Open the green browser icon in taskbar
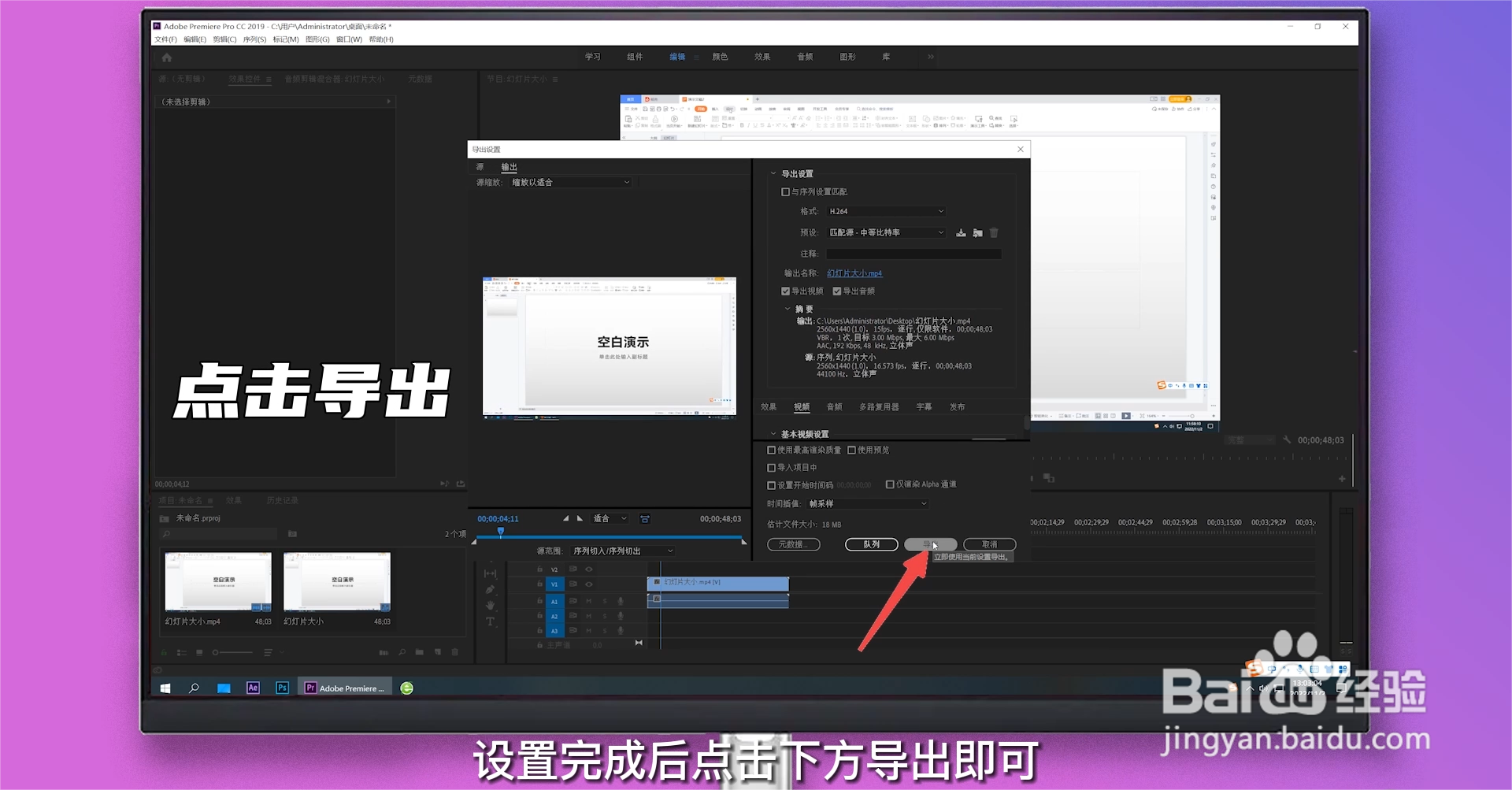1512x790 pixels. click(x=407, y=688)
